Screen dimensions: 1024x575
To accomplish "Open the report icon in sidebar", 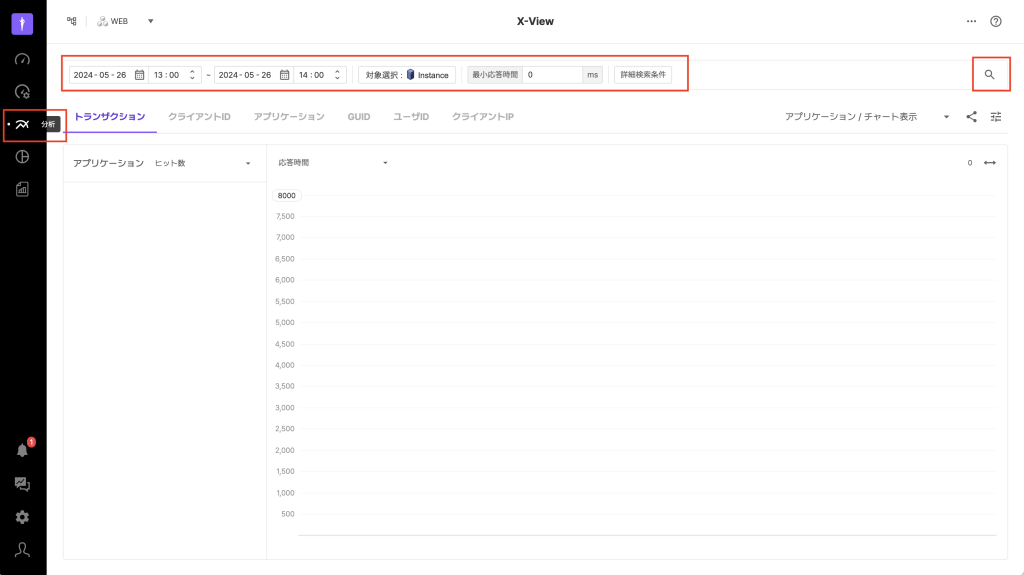I will tap(22, 189).
